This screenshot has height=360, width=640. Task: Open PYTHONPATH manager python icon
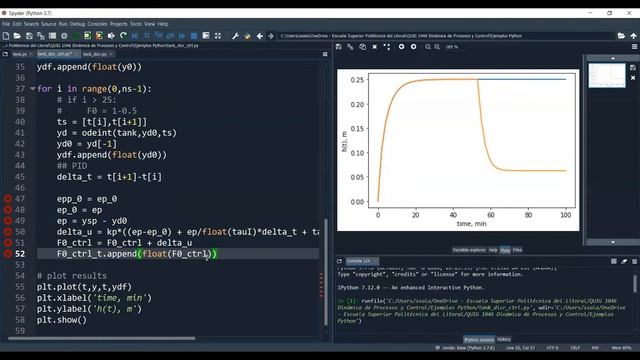[247, 36]
